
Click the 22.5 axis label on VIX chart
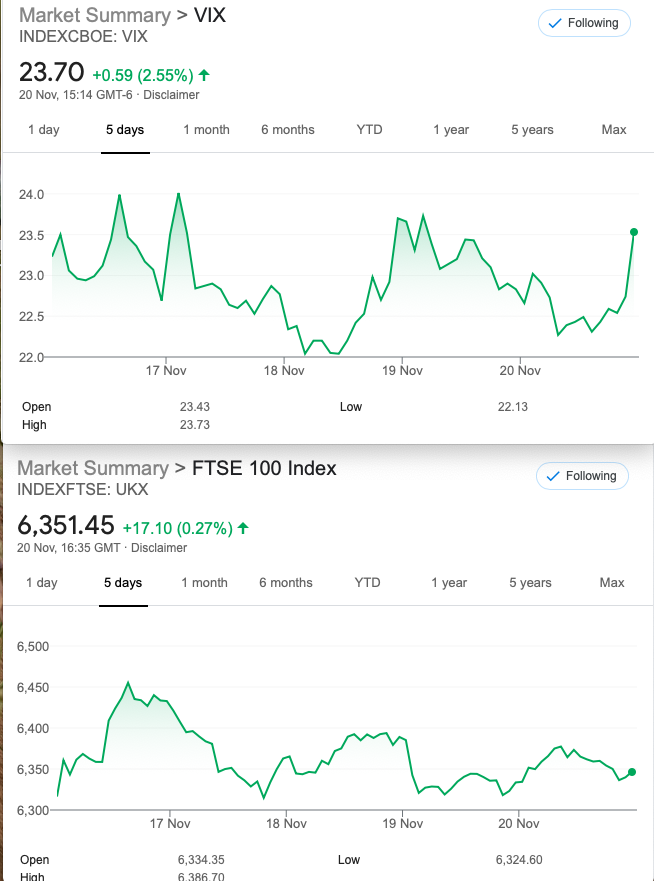(x=31, y=316)
